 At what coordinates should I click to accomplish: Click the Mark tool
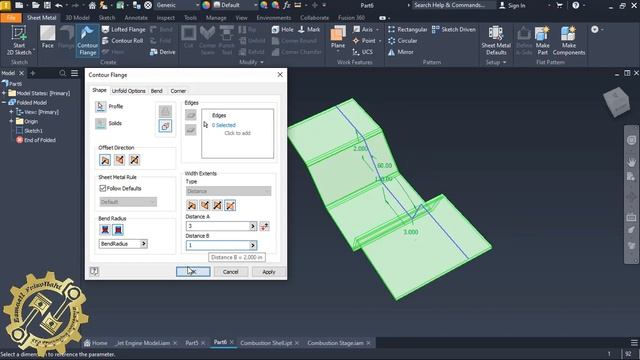pos(309,29)
